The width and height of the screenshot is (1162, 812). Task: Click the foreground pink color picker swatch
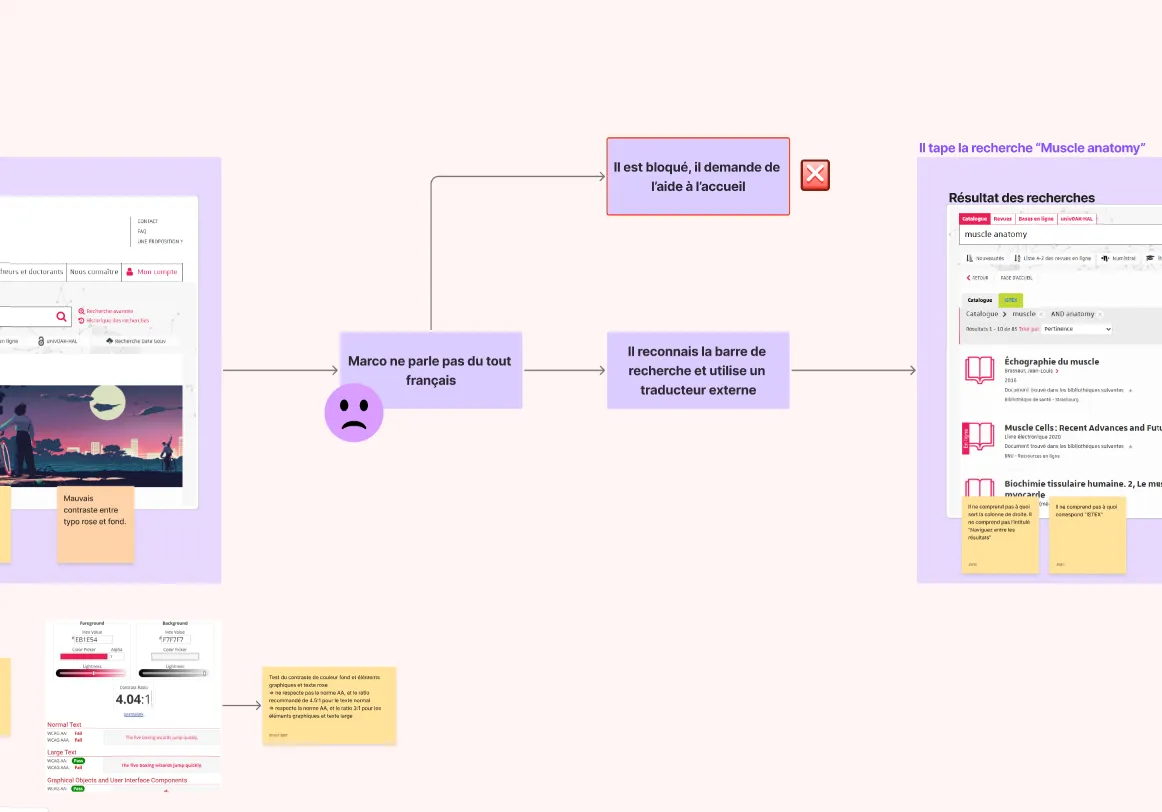tap(84, 656)
